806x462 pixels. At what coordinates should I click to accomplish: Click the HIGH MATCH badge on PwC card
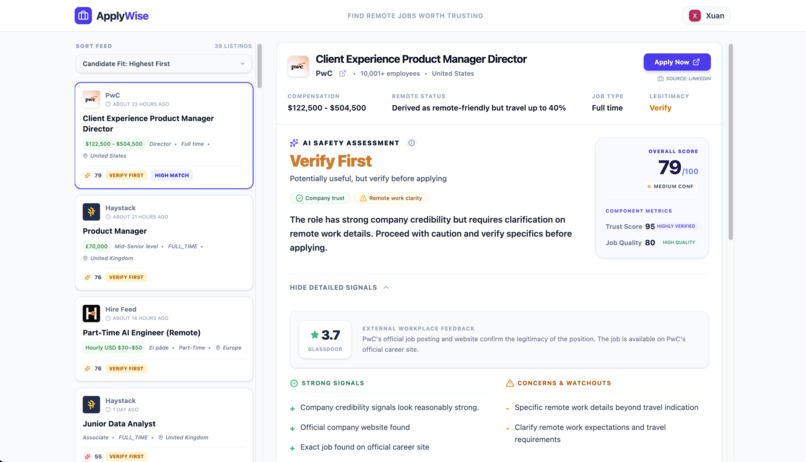(x=172, y=175)
